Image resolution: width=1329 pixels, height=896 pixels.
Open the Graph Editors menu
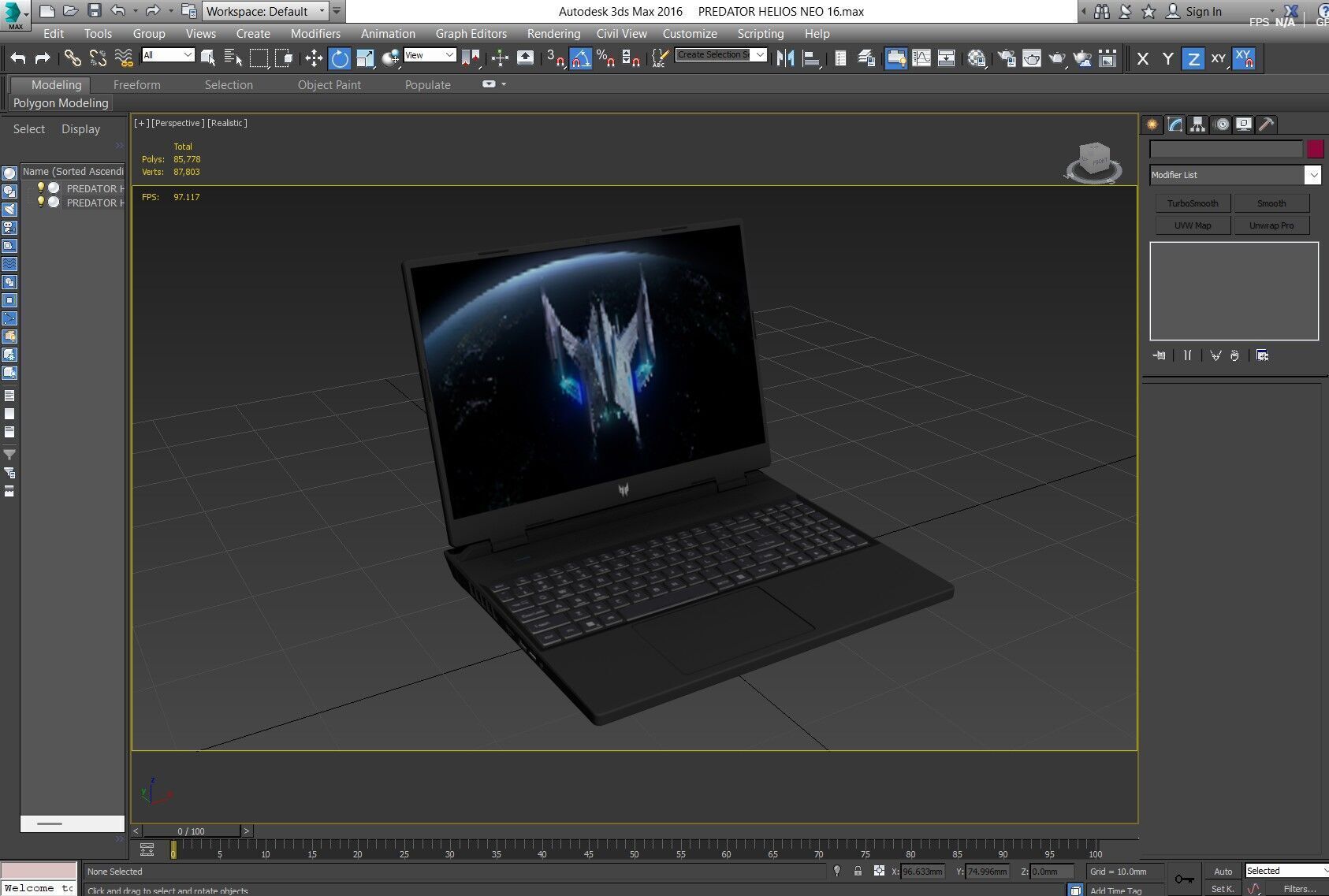tap(471, 34)
